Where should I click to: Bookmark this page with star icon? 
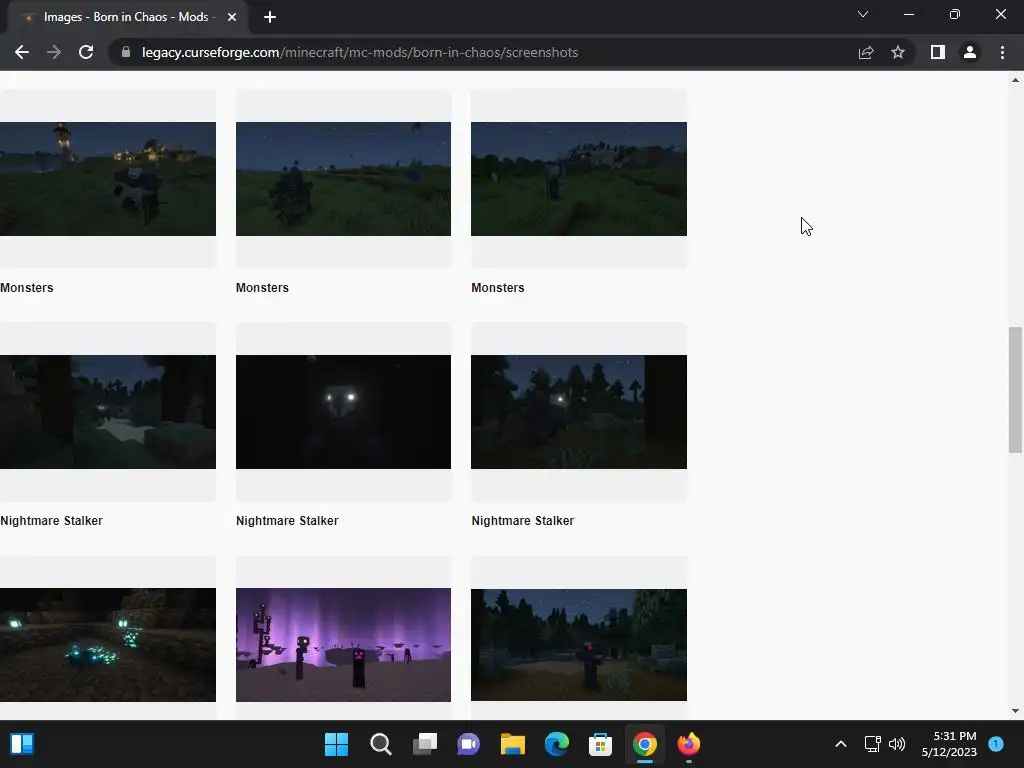pos(898,52)
